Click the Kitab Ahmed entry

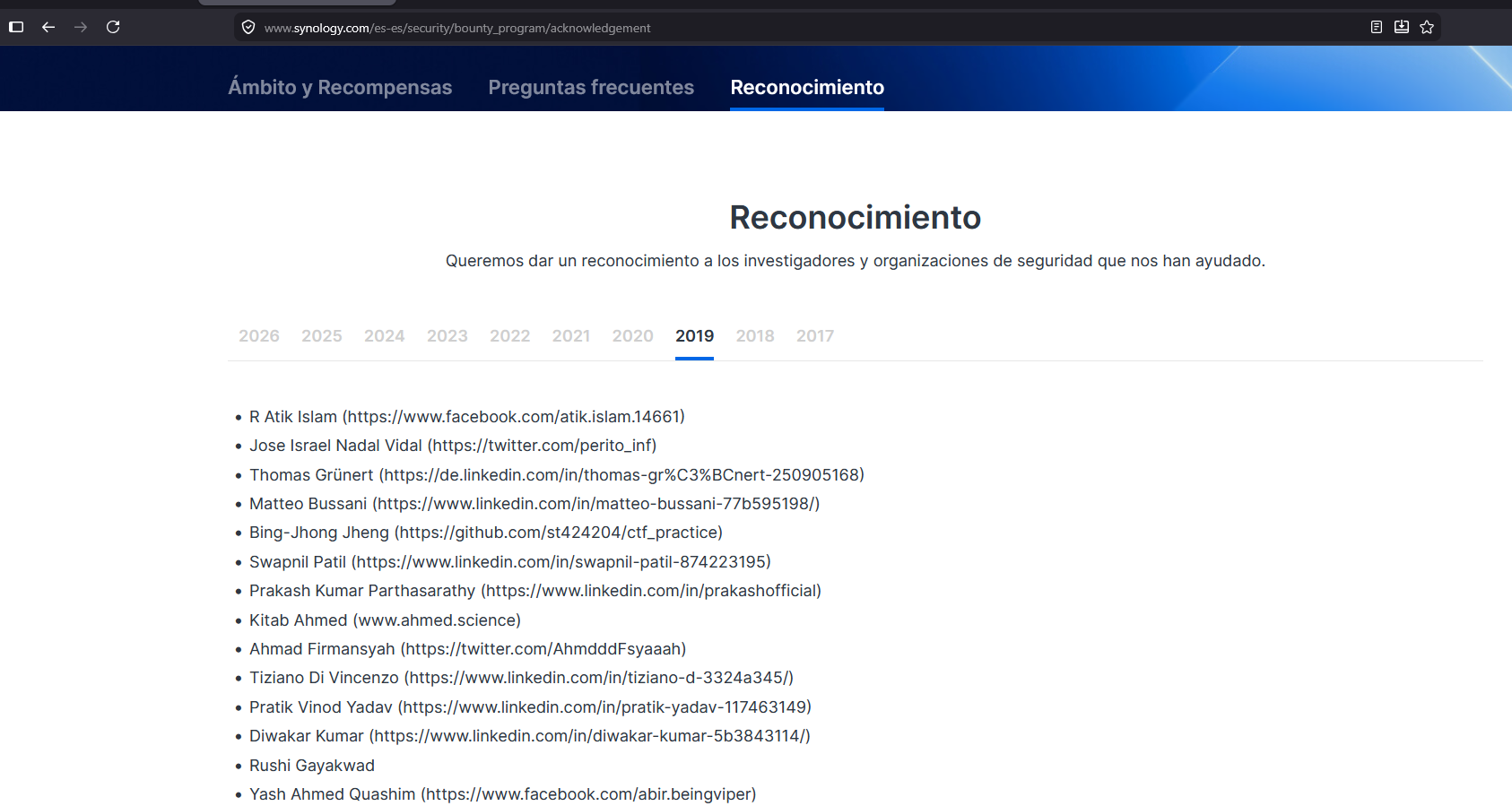(386, 620)
